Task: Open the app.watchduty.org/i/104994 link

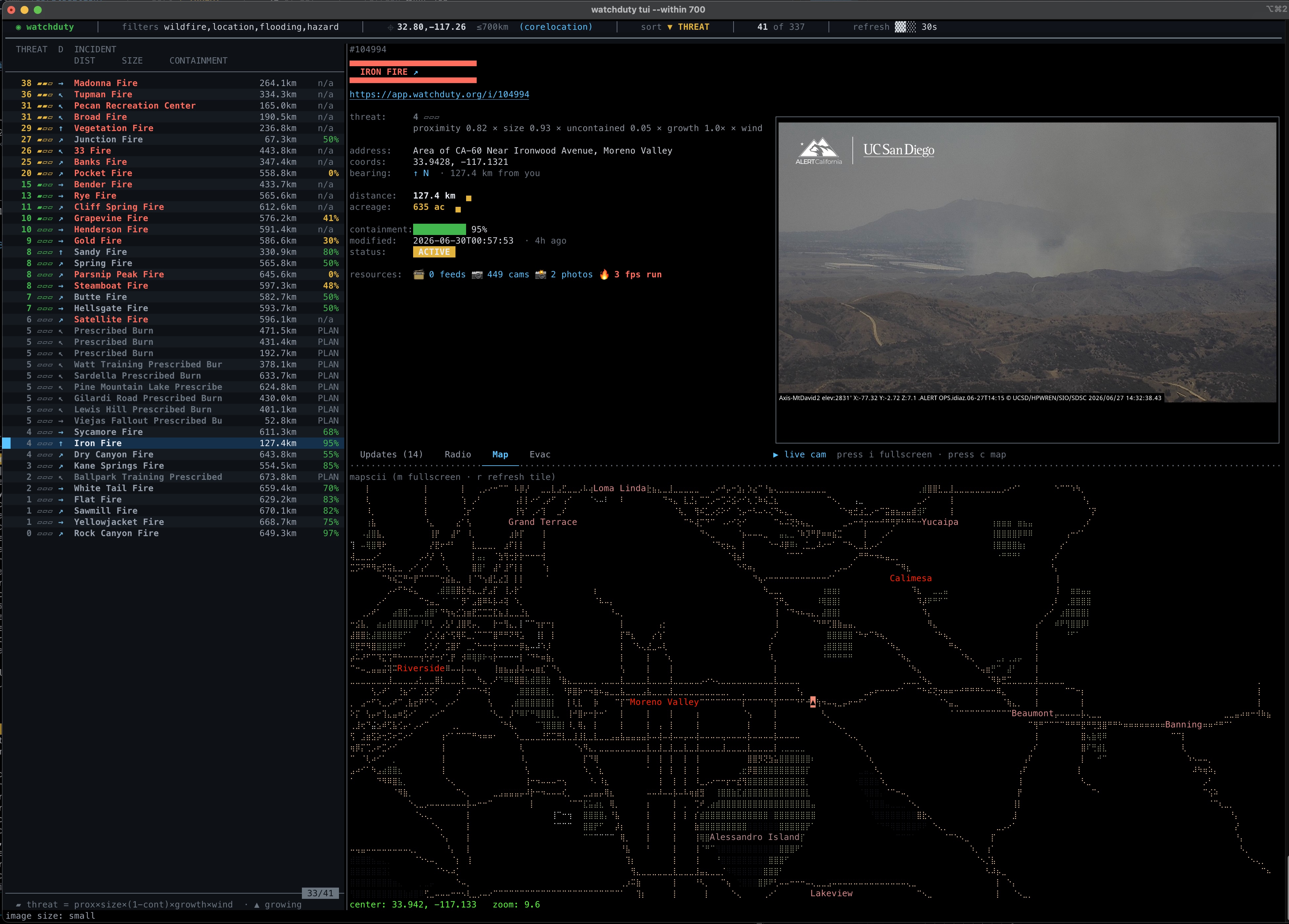Action: 439,94
